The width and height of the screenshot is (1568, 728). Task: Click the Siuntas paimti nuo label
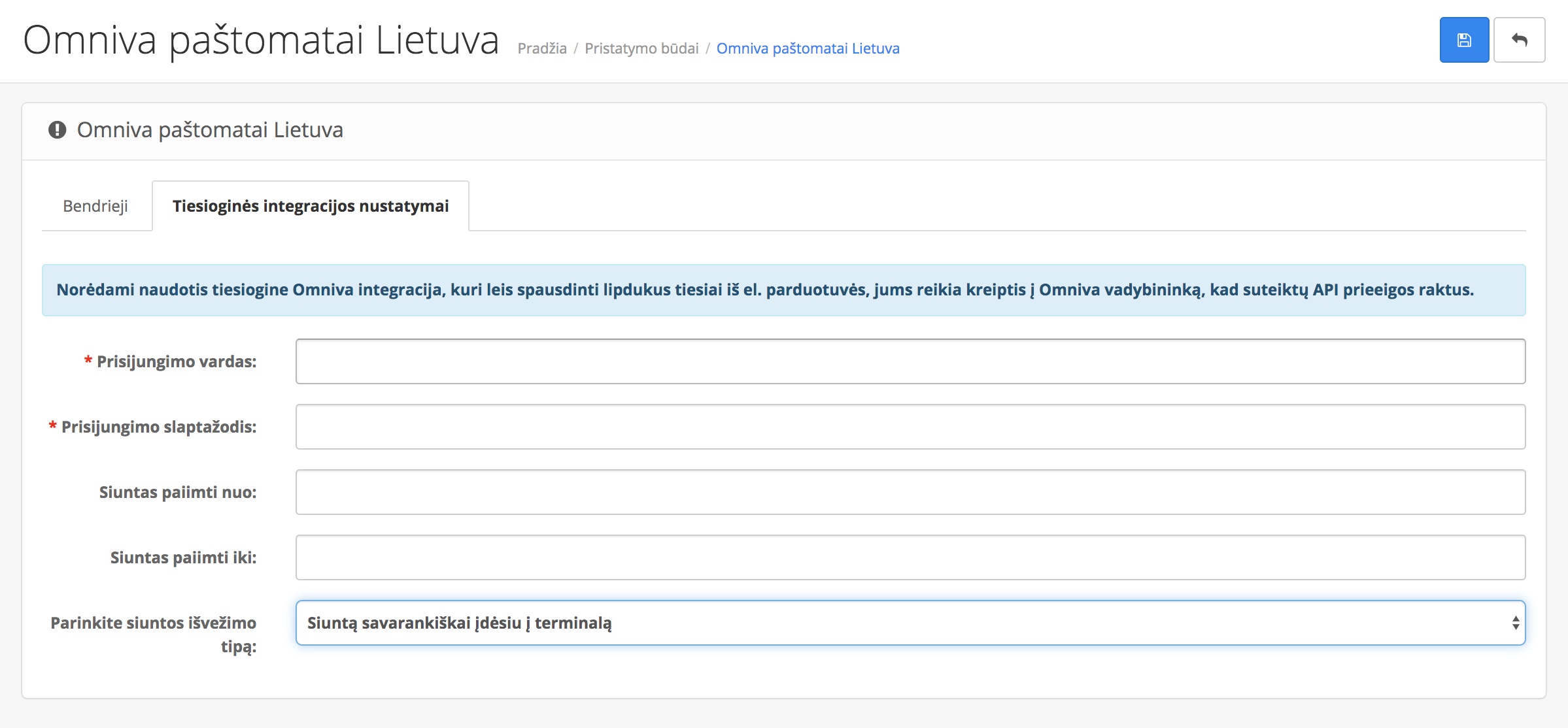178,492
